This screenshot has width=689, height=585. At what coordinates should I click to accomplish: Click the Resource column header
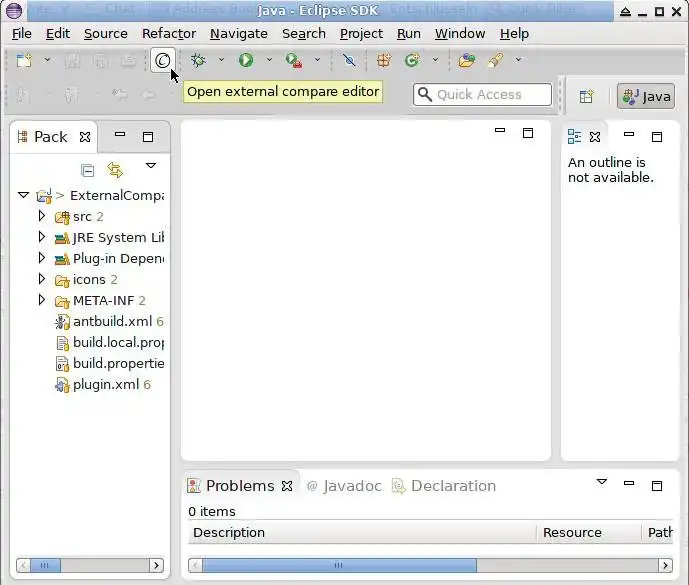tap(589, 533)
